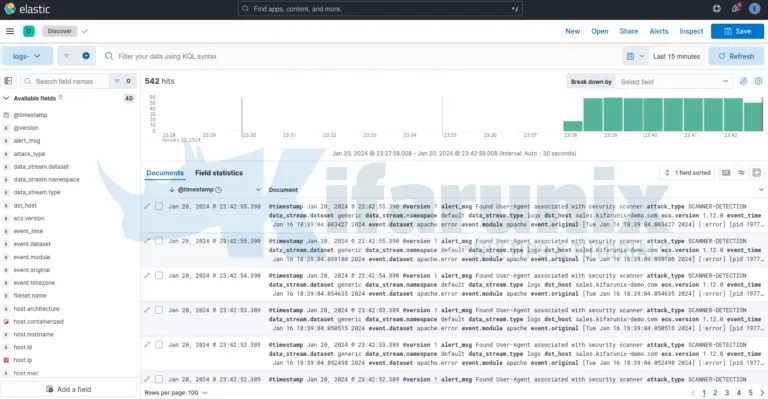
Task: Open the user profile avatar
Action: (755, 8)
